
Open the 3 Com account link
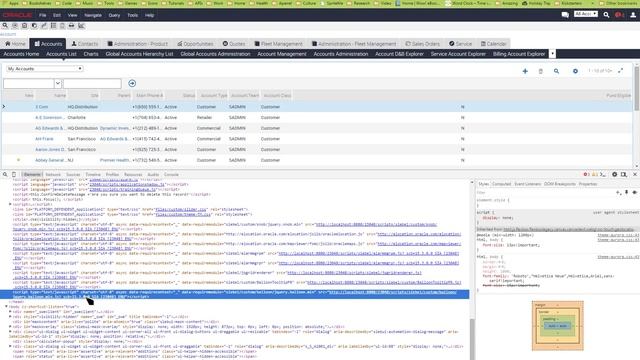pyautogui.click(x=42, y=107)
